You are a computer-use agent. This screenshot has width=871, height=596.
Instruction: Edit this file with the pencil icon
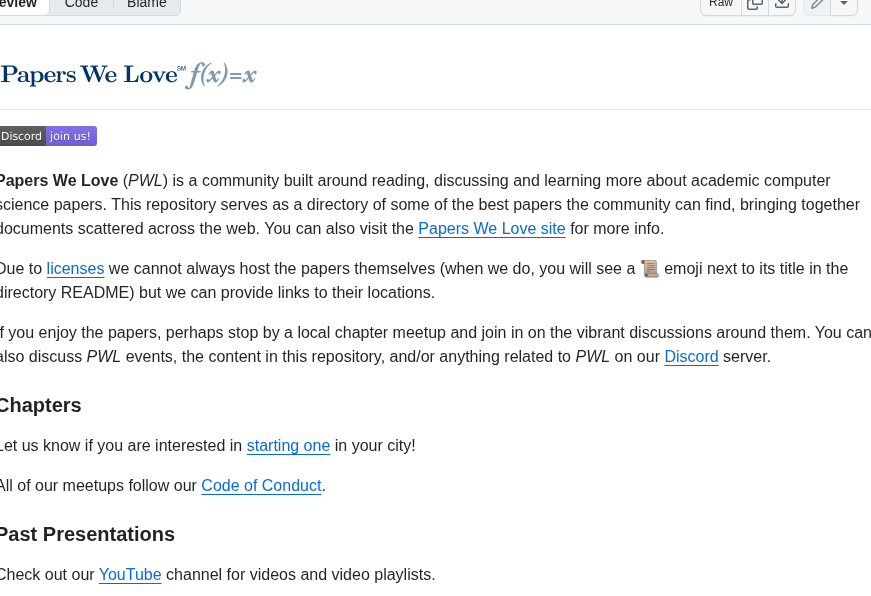(816, 5)
